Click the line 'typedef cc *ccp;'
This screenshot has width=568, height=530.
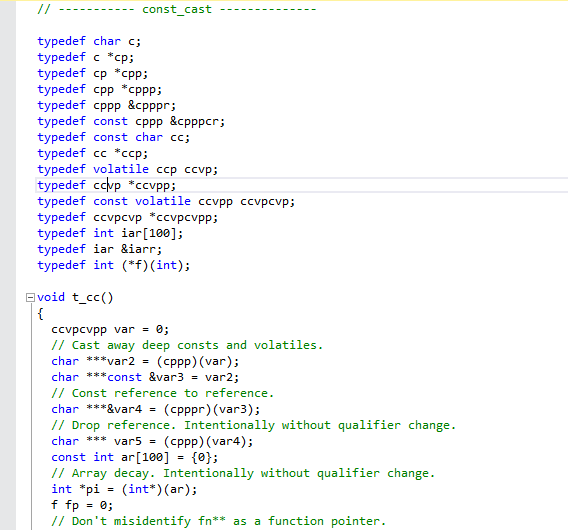[x=93, y=153]
